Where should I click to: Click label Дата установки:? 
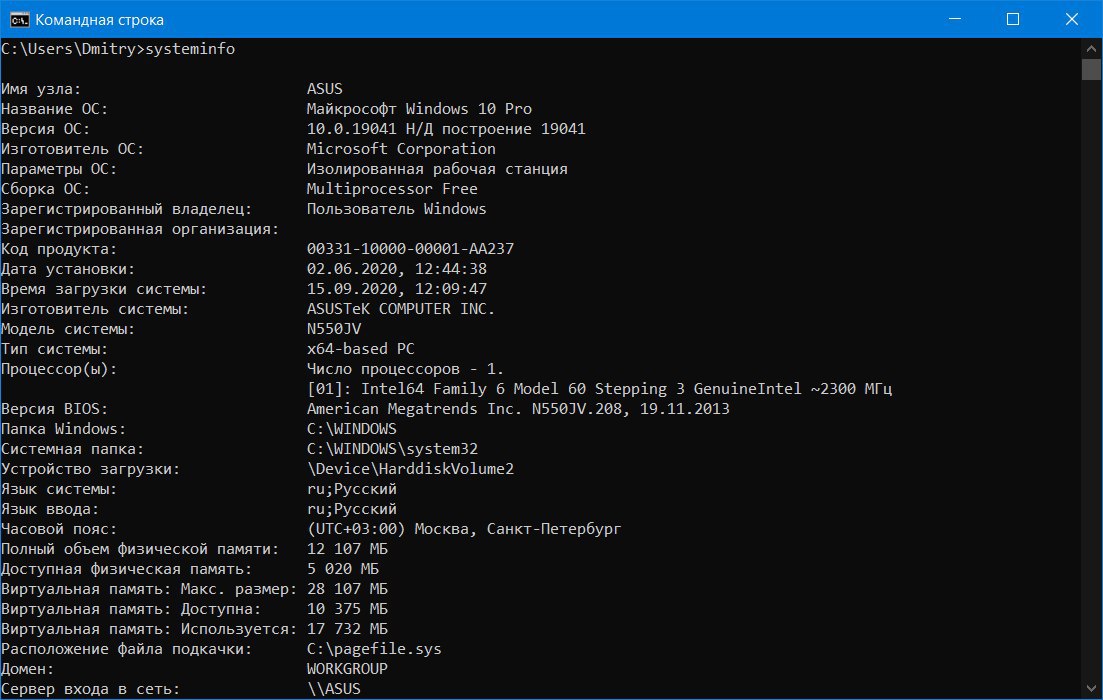click(68, 269)
